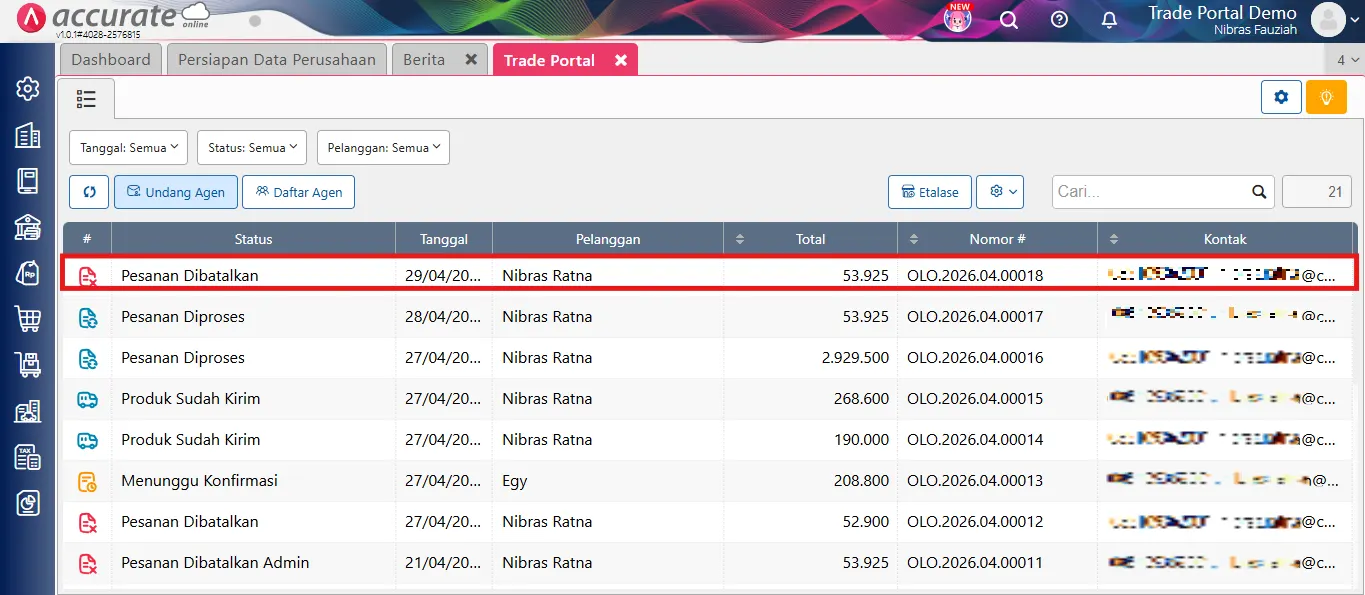Open the inventory trolley icon in sidebar
Viewport: 1365px width, 595px height.
tap(28, 365)
